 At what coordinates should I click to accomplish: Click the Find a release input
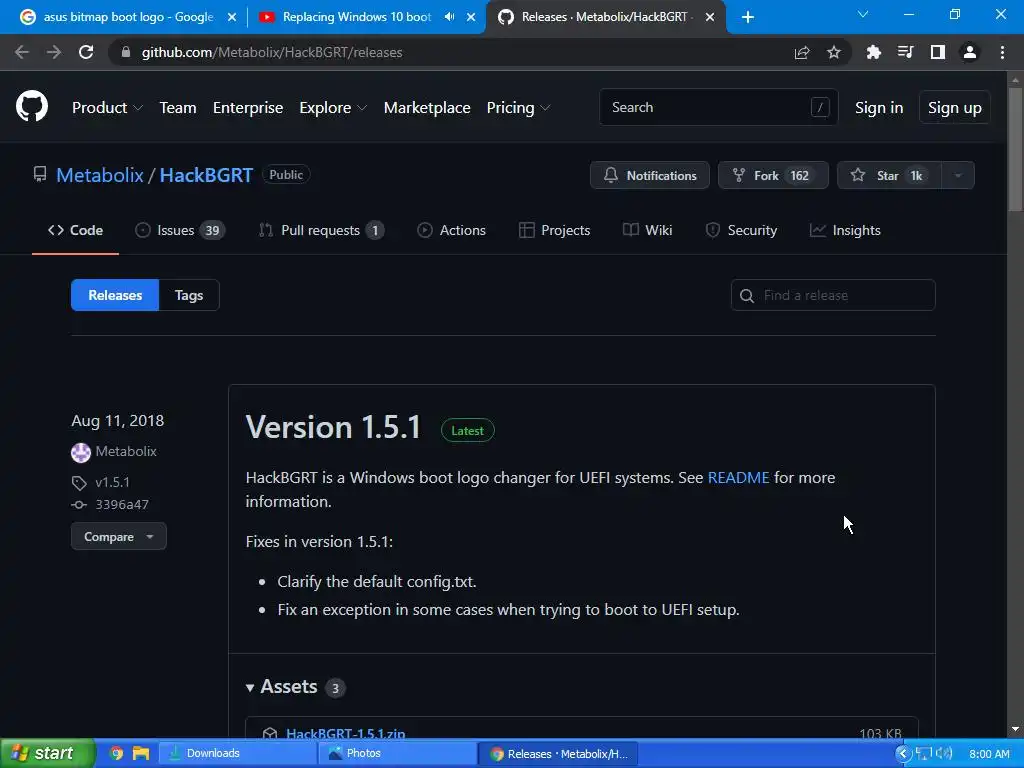point(833,295)
